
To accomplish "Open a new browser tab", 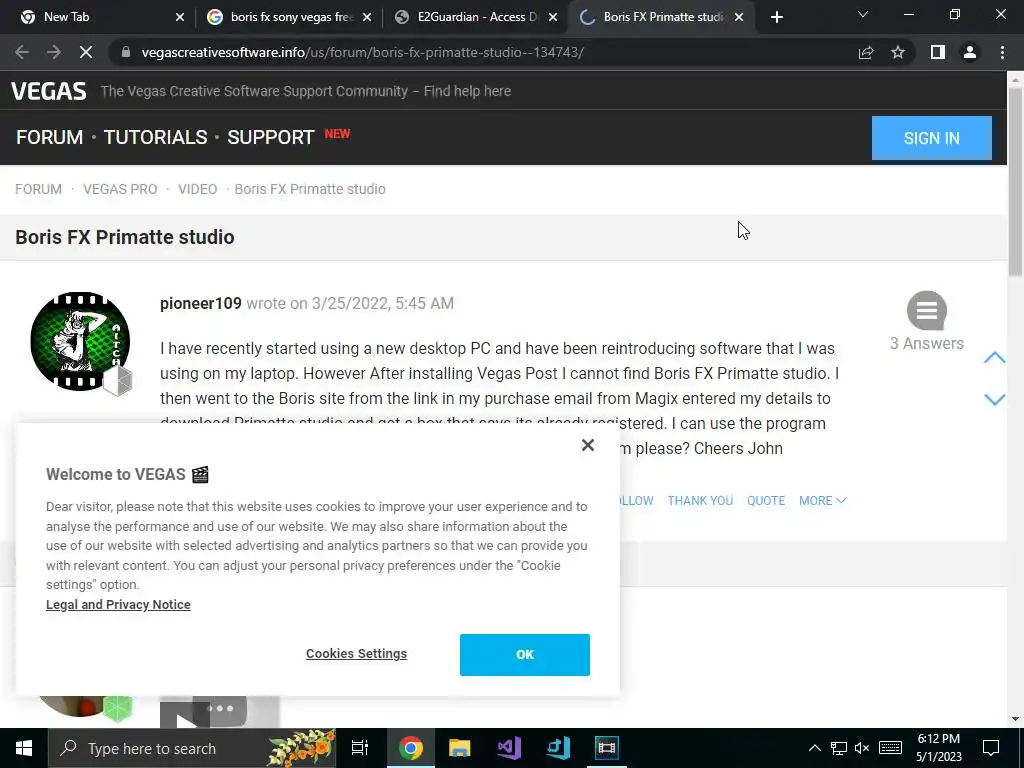I will [x=776, y=17].
